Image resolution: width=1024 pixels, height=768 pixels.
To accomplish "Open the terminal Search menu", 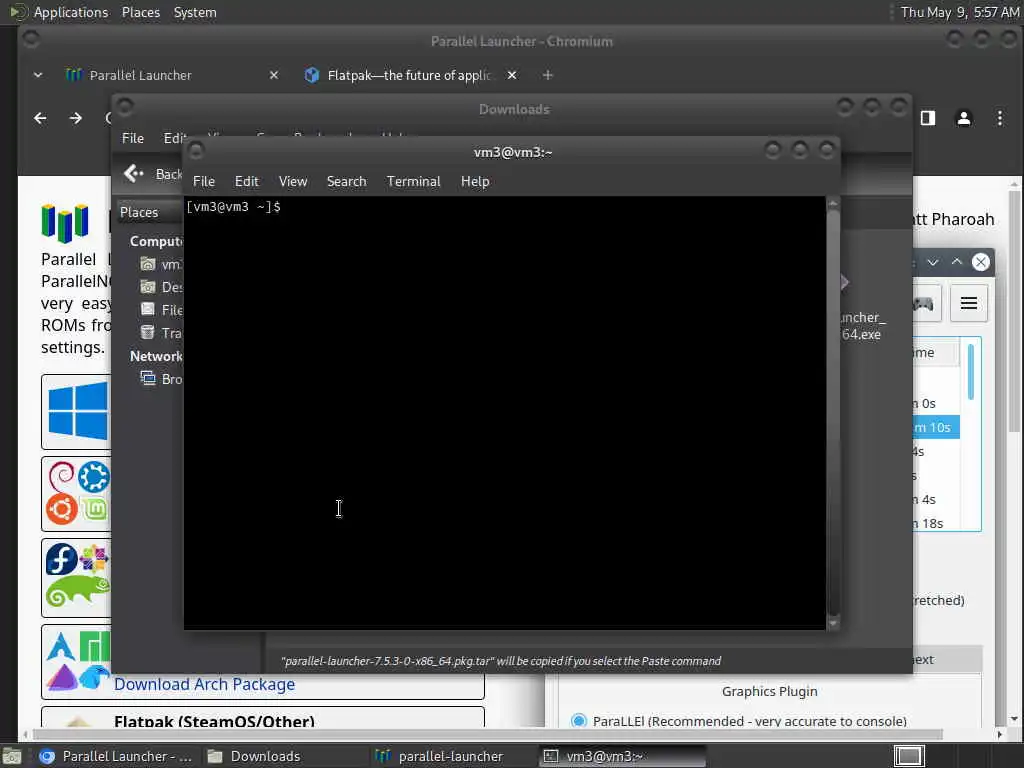I will pyautogui.click(x=346, y=182).
